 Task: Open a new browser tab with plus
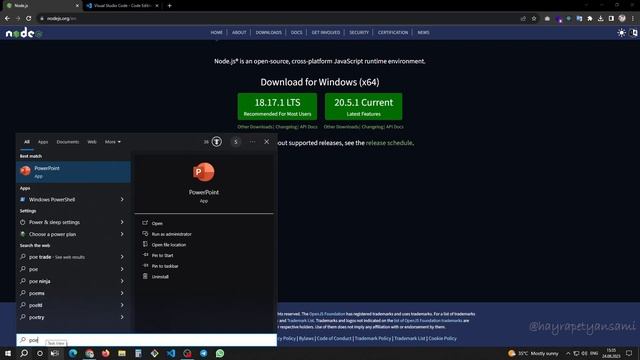tap(169, 6)
